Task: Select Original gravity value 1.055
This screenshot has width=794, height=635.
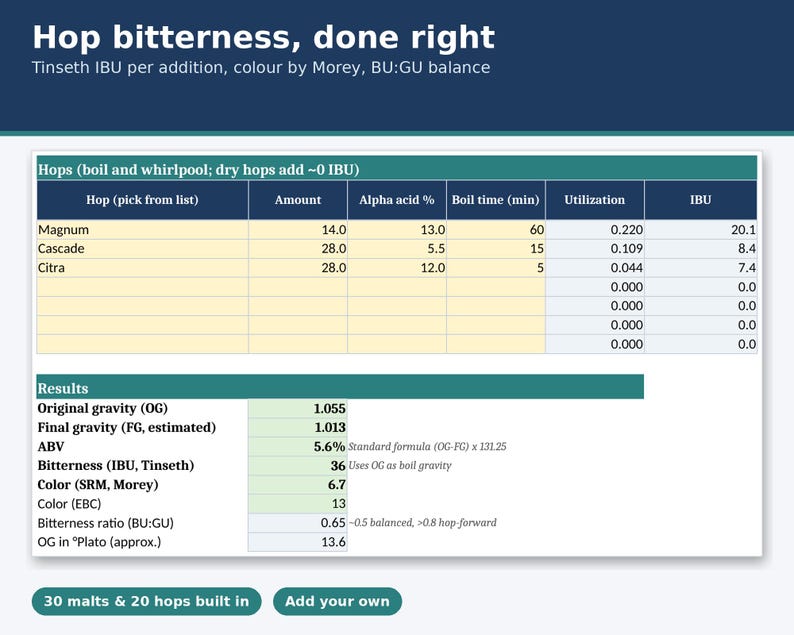Action: 298,409
